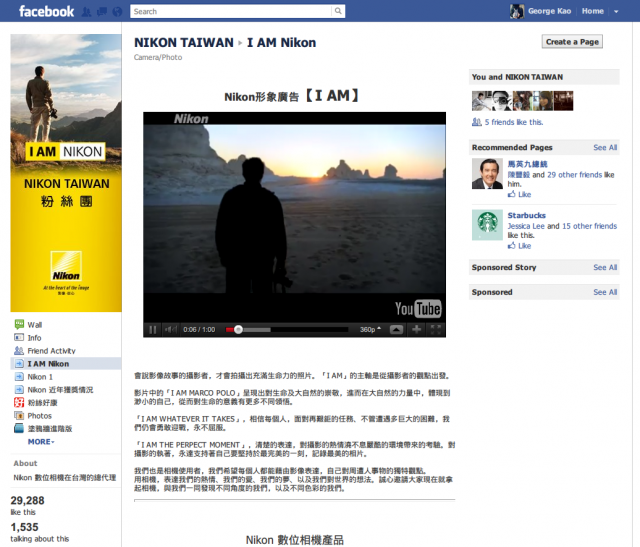Open friend requests icon in top bar
Screen dimensions: 640x547
click(x=86, y=12)
